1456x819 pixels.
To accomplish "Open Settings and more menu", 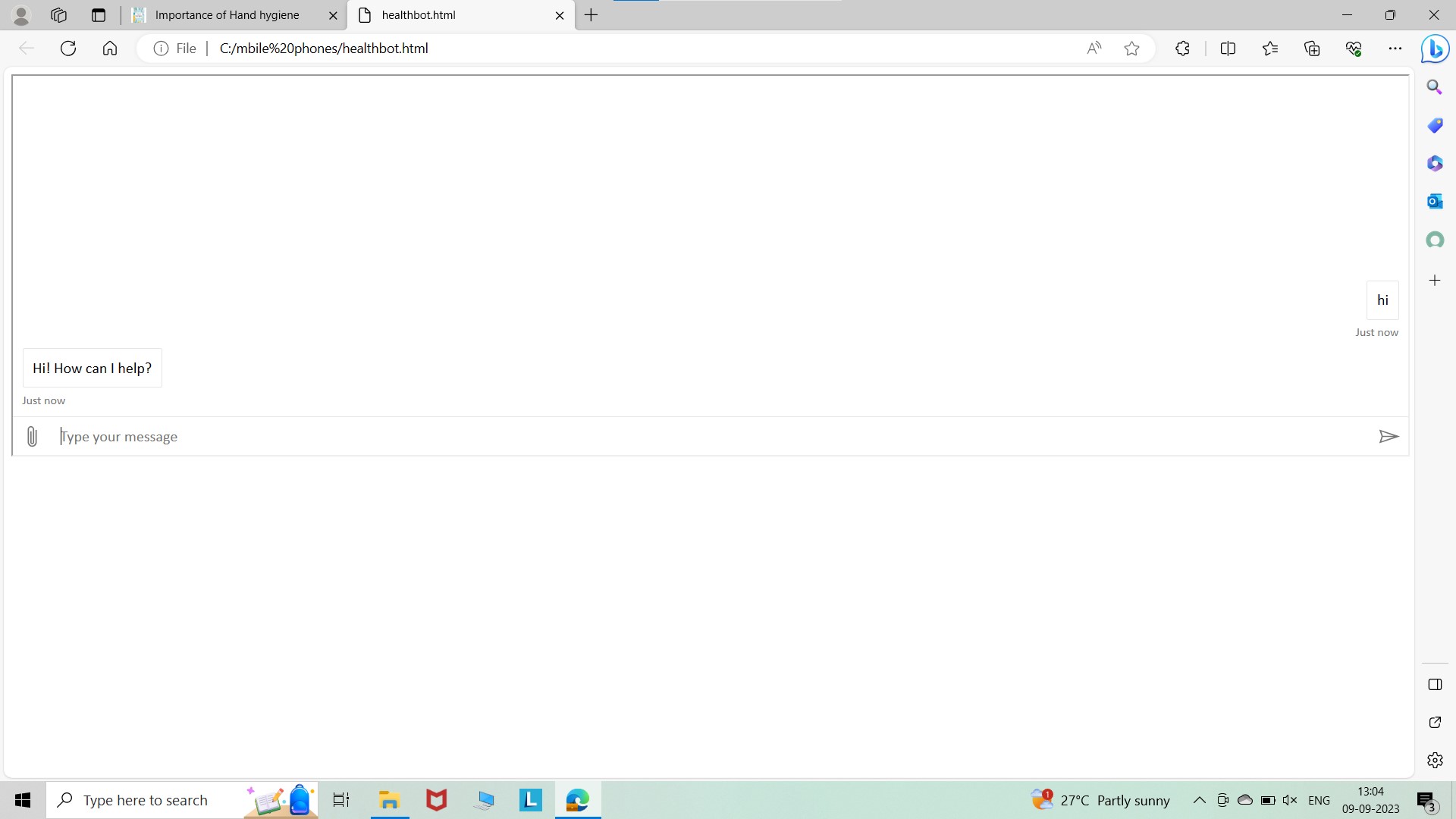I will pos(1395,49).
